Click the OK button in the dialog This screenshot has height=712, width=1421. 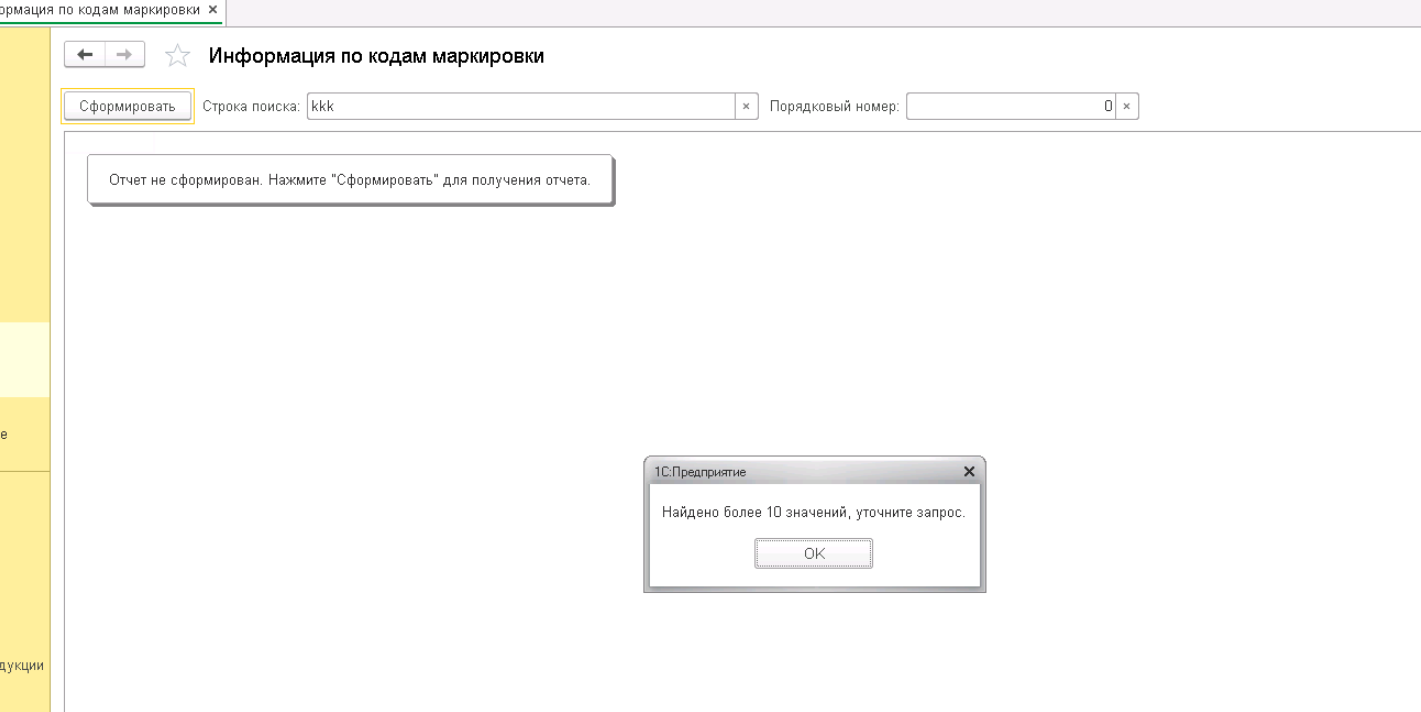pyautogui.click(x=813, y=554)
